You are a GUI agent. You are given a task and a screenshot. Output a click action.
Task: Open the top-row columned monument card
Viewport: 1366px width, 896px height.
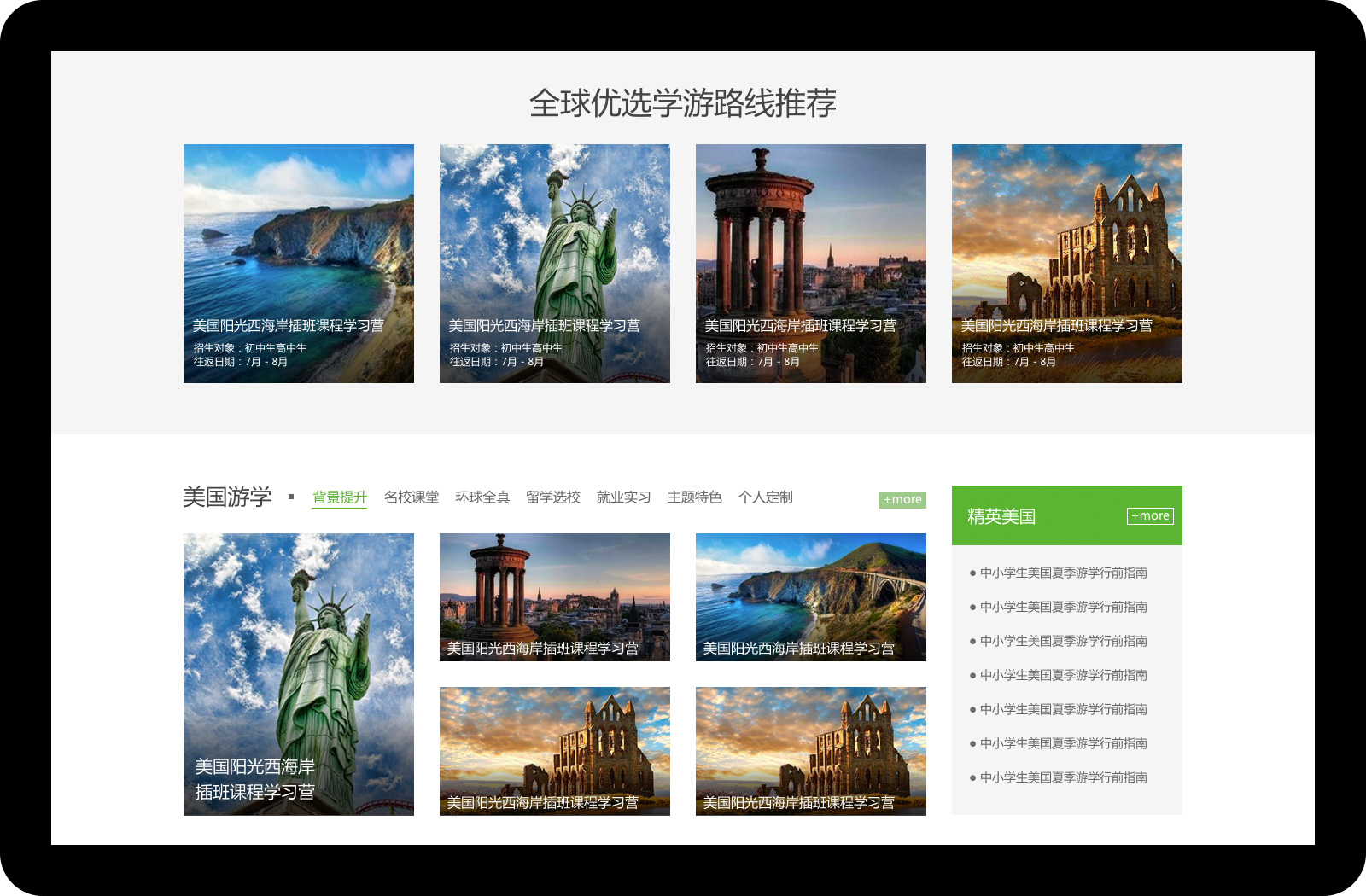[811, 264]
